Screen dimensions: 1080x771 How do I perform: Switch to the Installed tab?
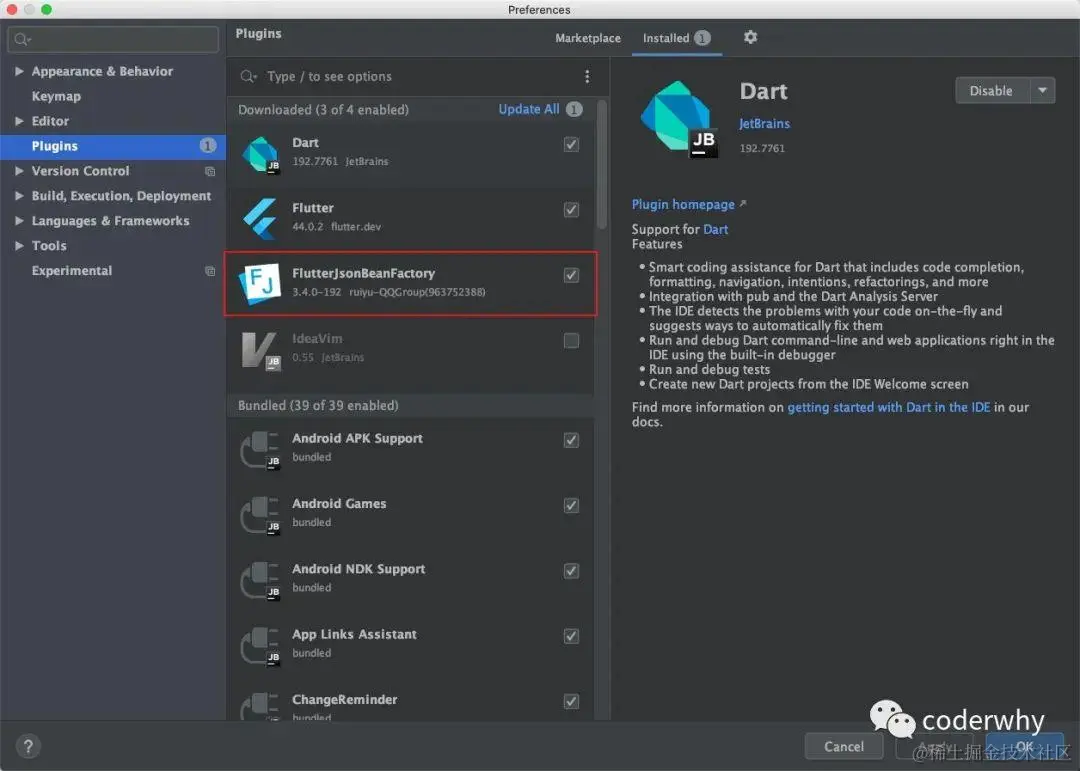(676, 39)
